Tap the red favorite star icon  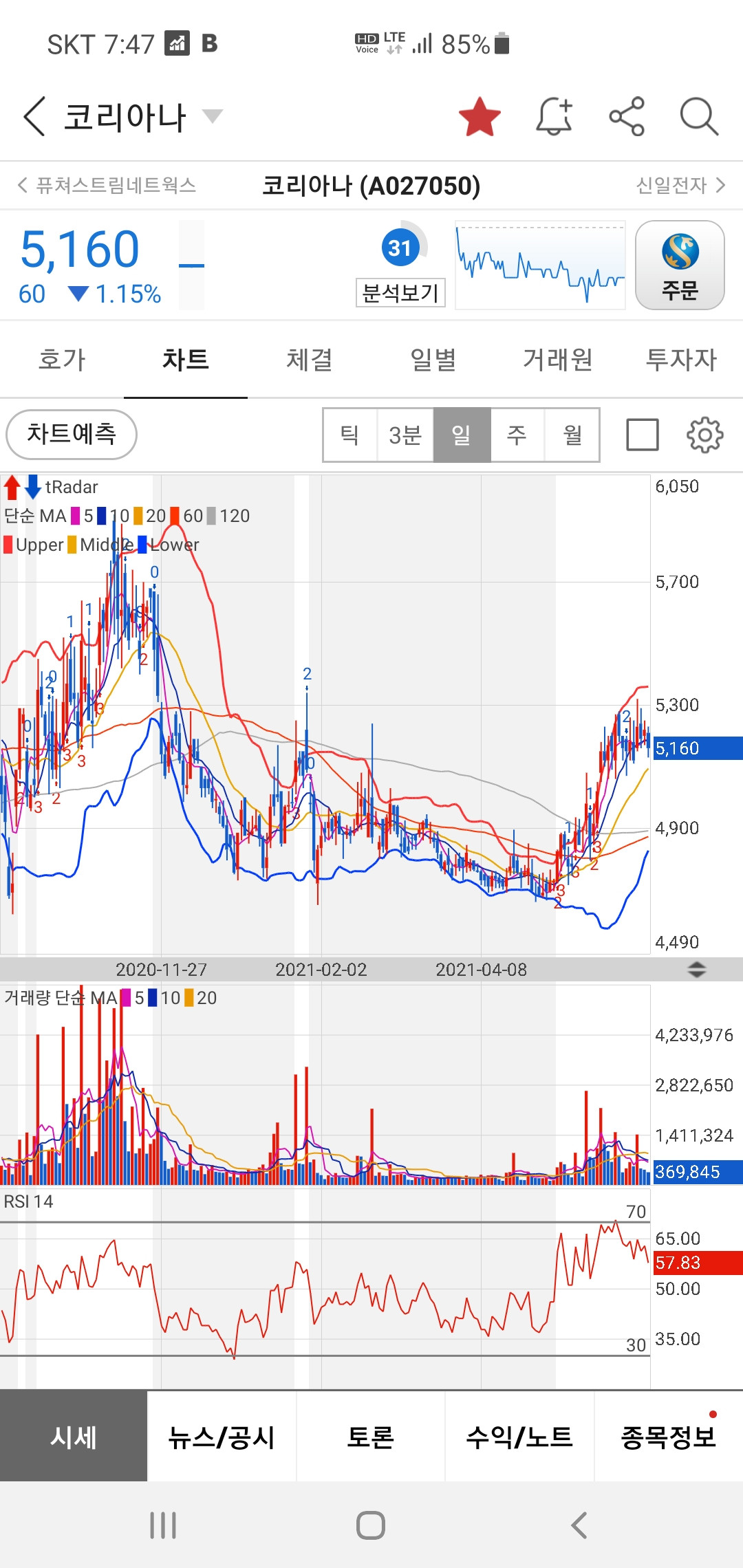tap(480, 117)
